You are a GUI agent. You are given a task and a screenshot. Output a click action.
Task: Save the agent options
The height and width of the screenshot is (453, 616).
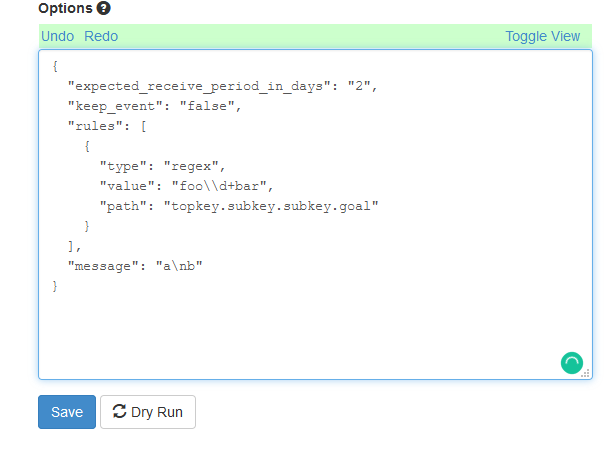(x=67, y=412)
